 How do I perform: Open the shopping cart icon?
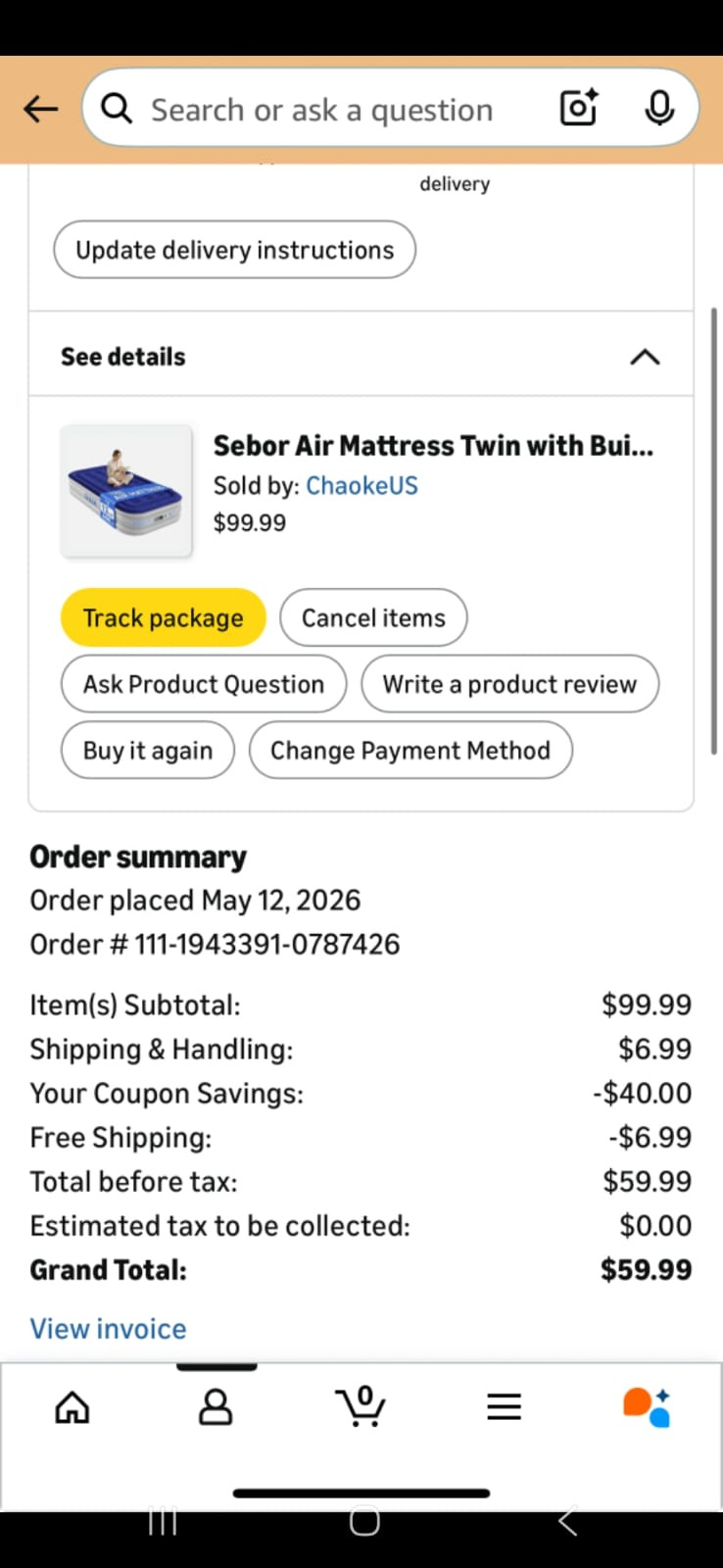[x=361, y=1406]
